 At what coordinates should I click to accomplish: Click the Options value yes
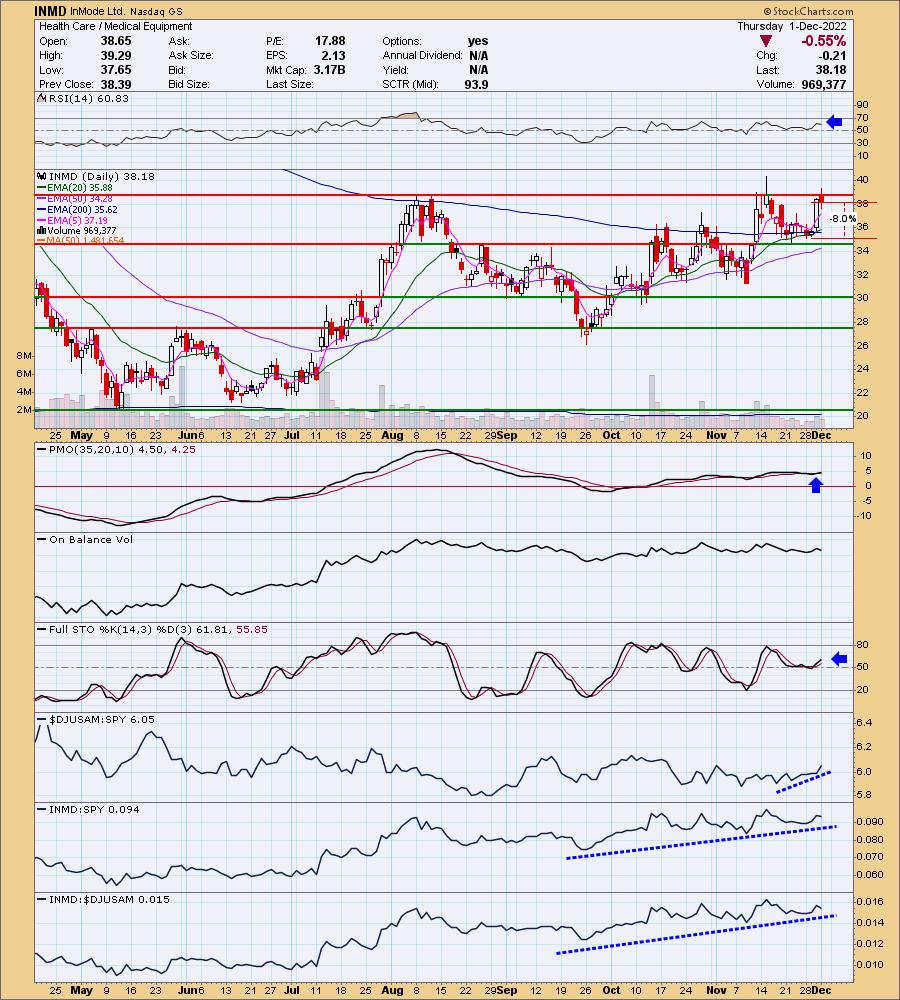pos(478,41)
